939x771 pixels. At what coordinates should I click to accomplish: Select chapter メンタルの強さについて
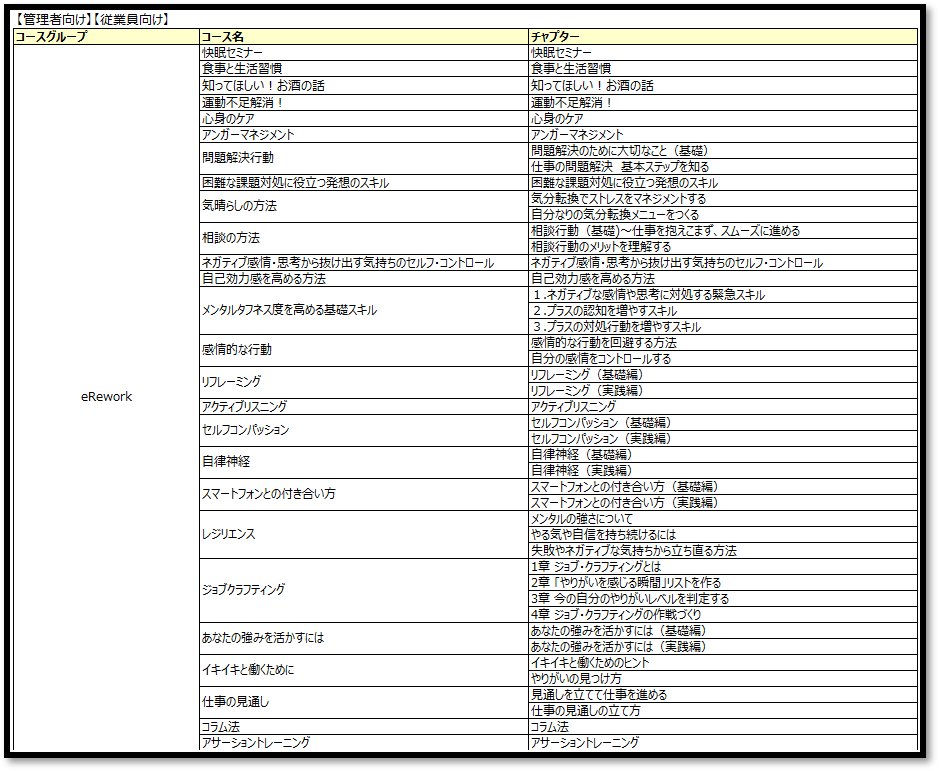[581, 518]
